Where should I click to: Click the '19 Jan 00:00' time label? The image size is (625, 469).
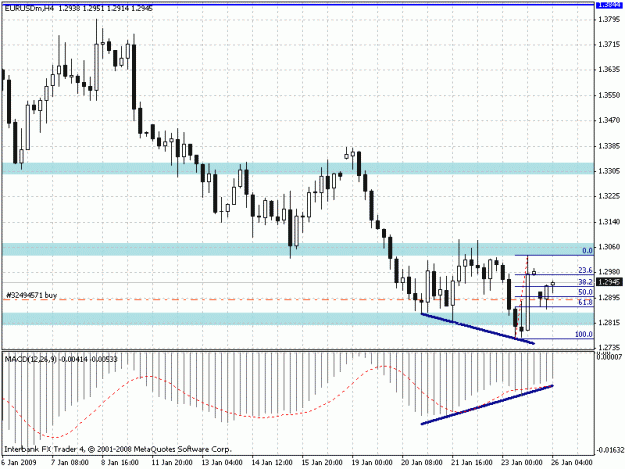(x=372, y=462)
